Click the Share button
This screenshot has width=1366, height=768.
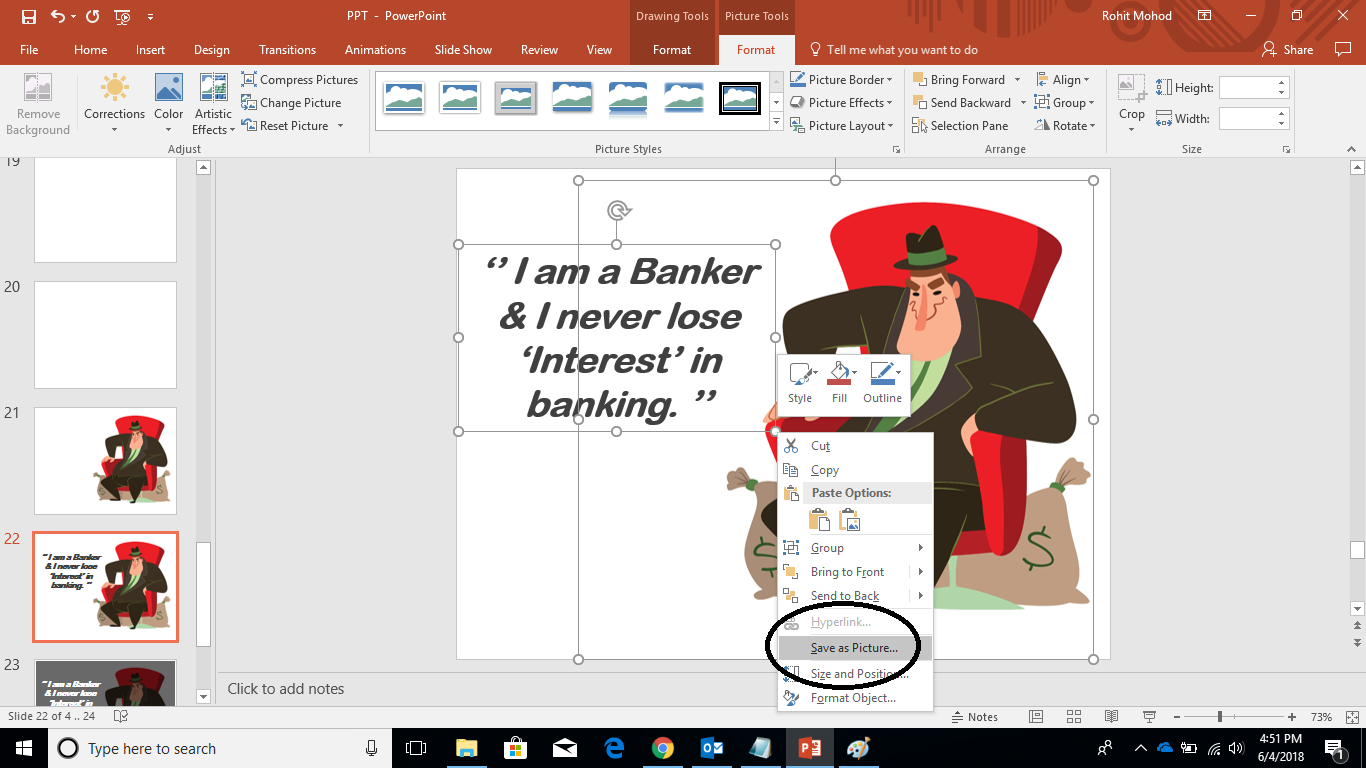(1288, 50)
